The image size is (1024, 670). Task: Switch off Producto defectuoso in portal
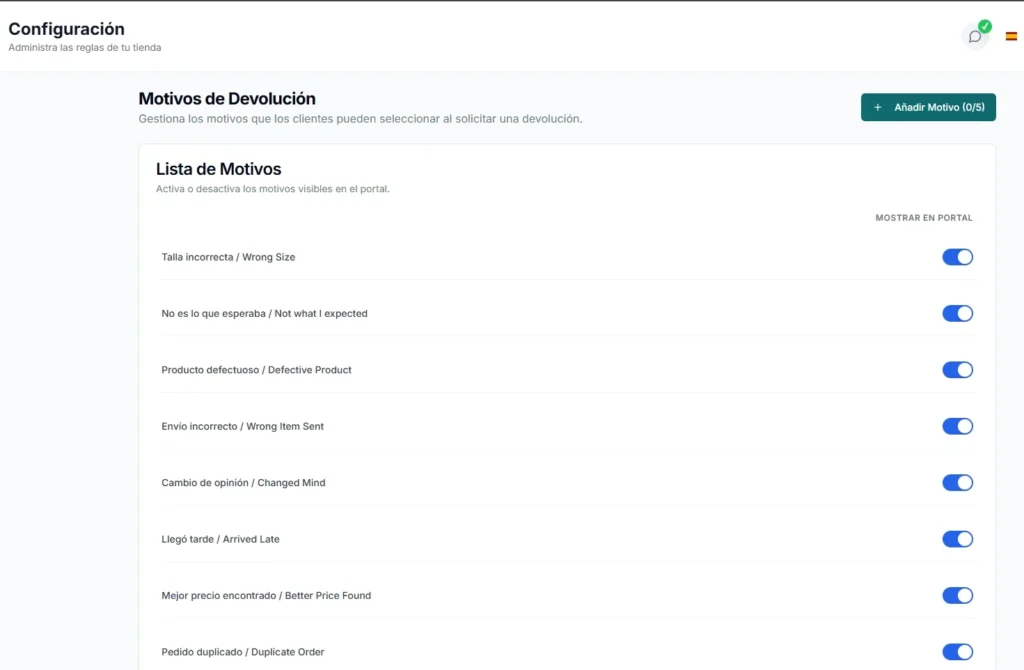pos(957,370)
